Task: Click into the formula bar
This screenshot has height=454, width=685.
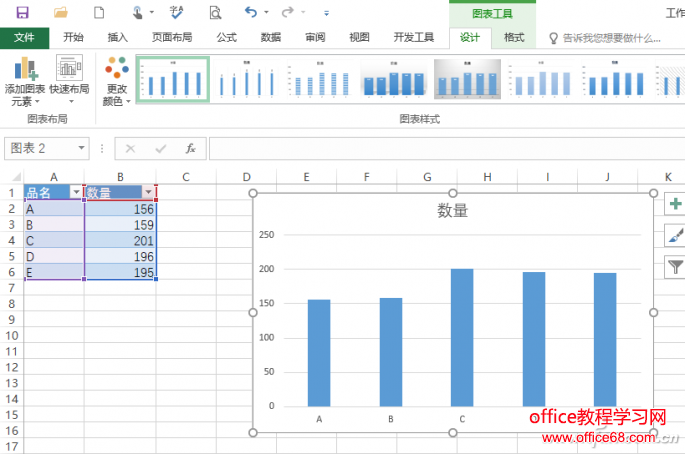Action: coord(446,149)
